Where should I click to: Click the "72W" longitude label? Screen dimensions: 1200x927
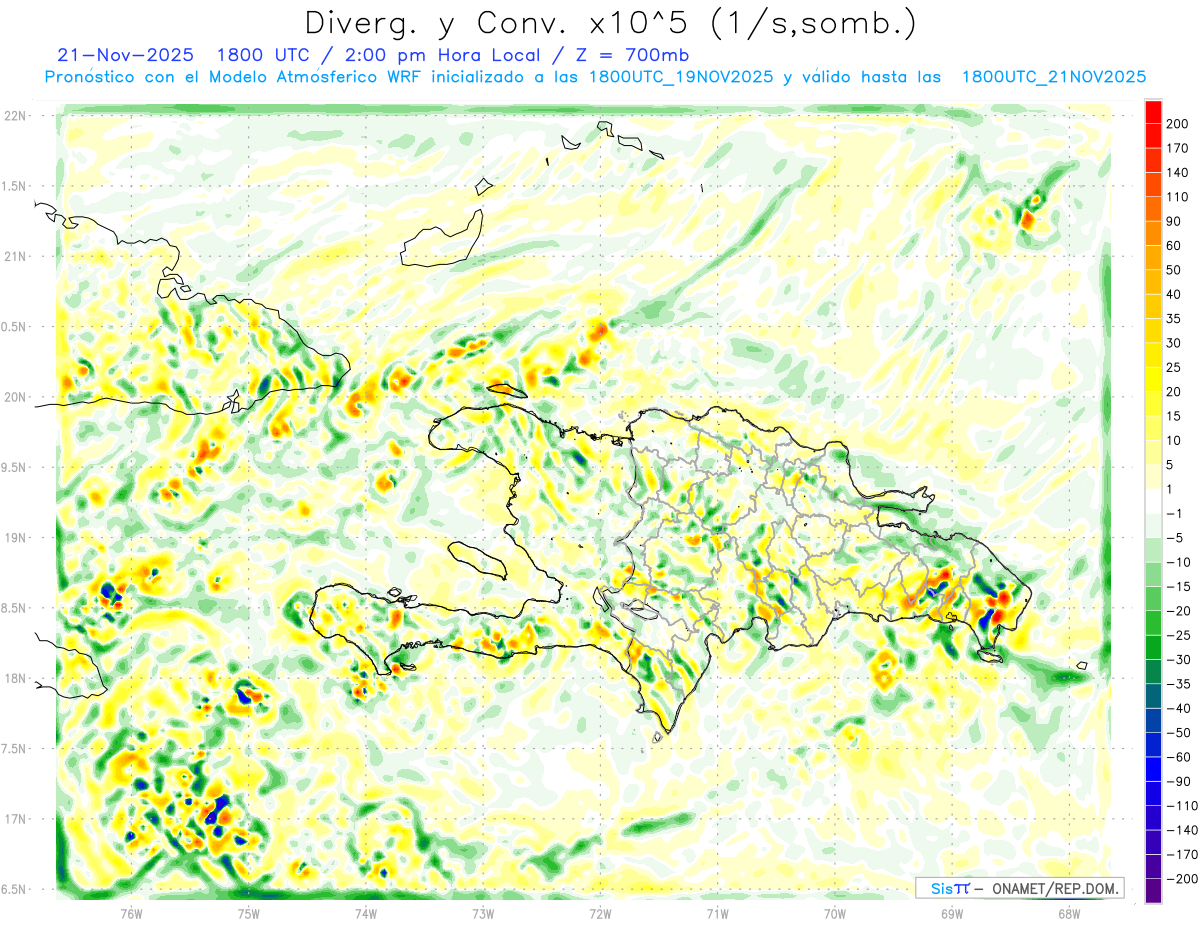tap(600, 914)
